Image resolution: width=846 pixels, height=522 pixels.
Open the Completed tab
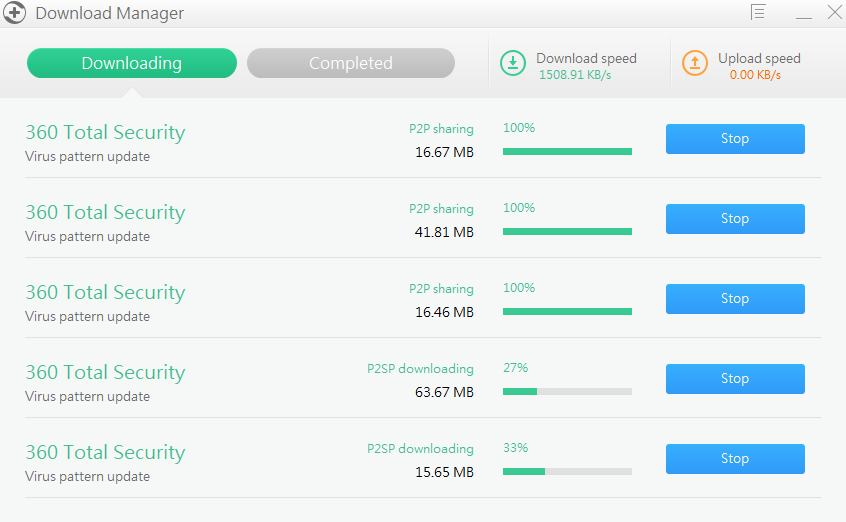(350, 63)
